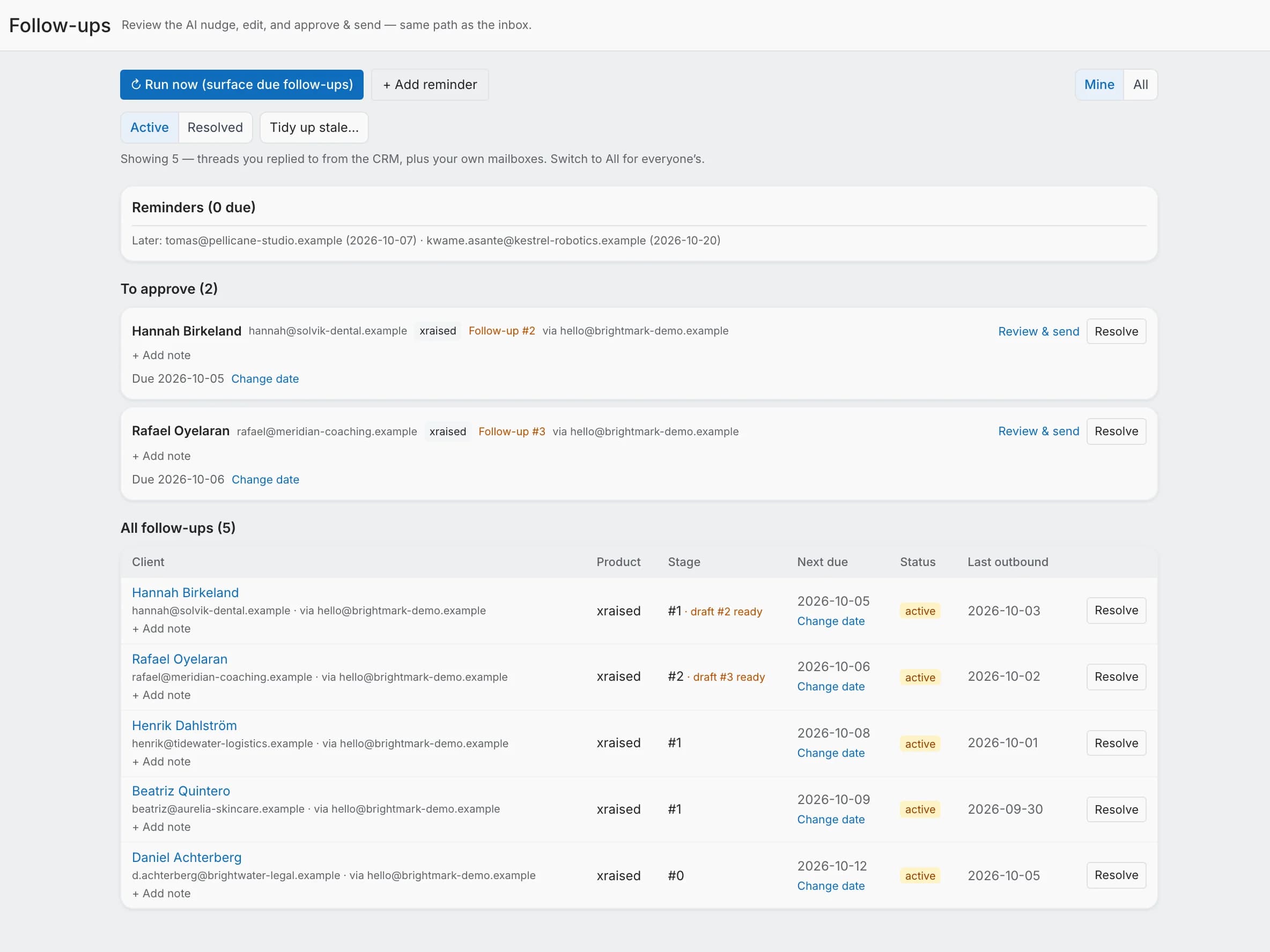
Task: Click hannah@solvik-dental.example on approval card
Action: 328,331
